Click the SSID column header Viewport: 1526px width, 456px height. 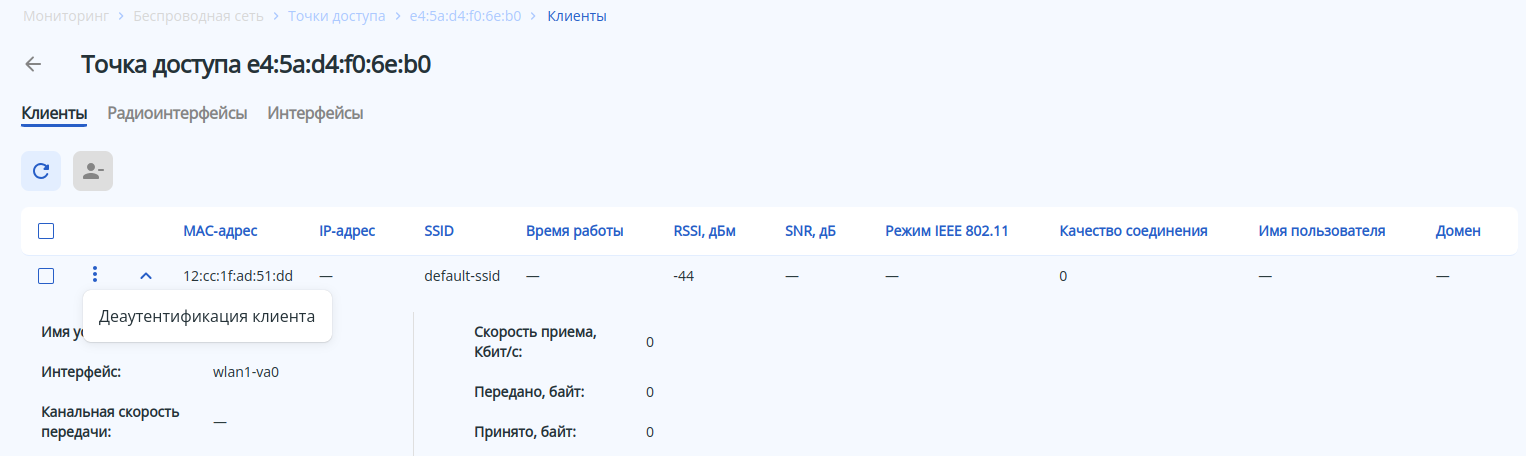pos(439,231)
